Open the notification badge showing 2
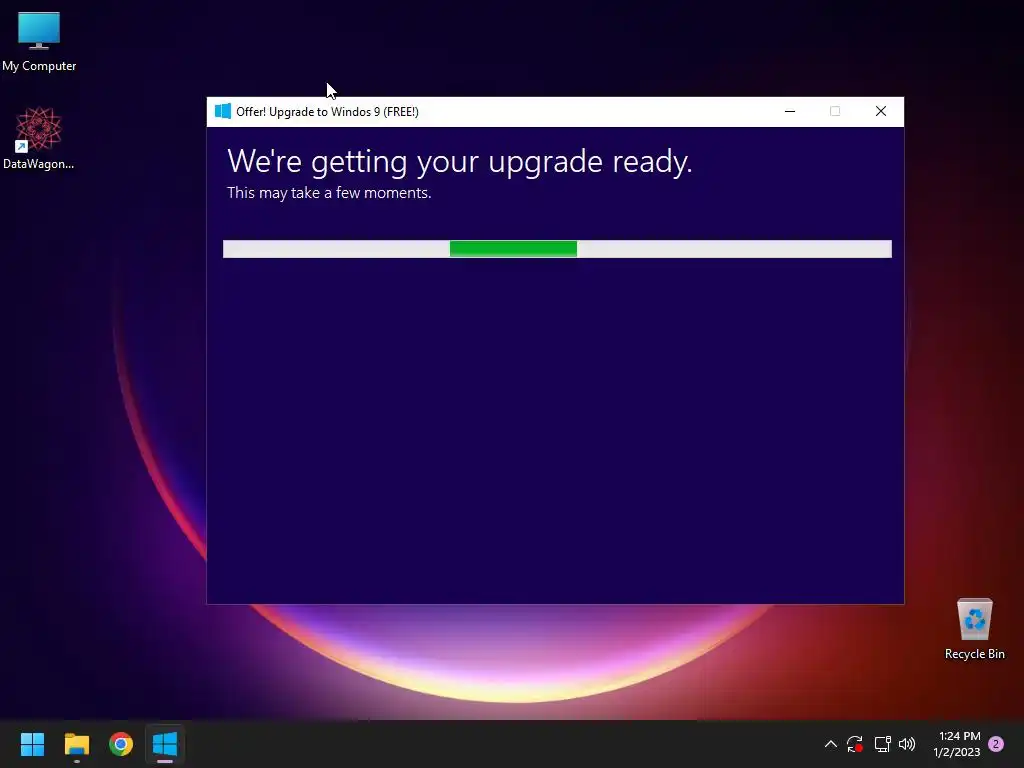Viewport: 1024px width, 768px height. coord(996,744)
